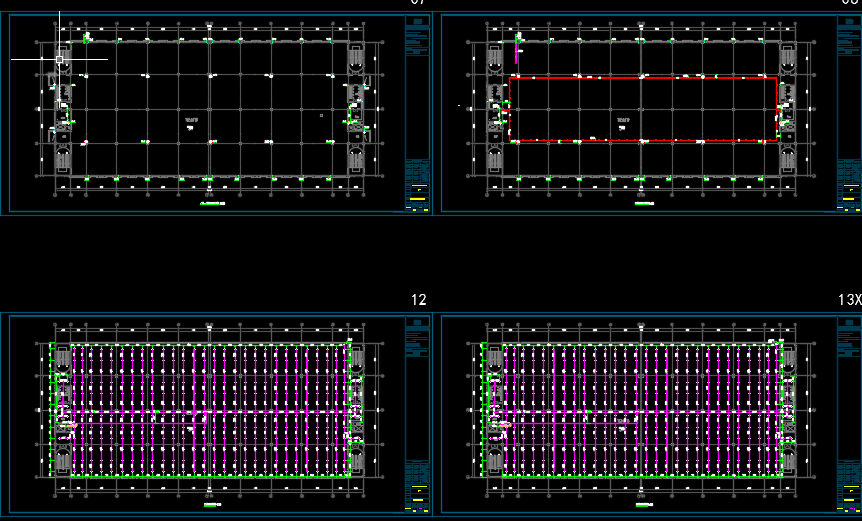Select the drawing title caption under sheet 13X plan
862x521 pixels.
tap(644, 505)
